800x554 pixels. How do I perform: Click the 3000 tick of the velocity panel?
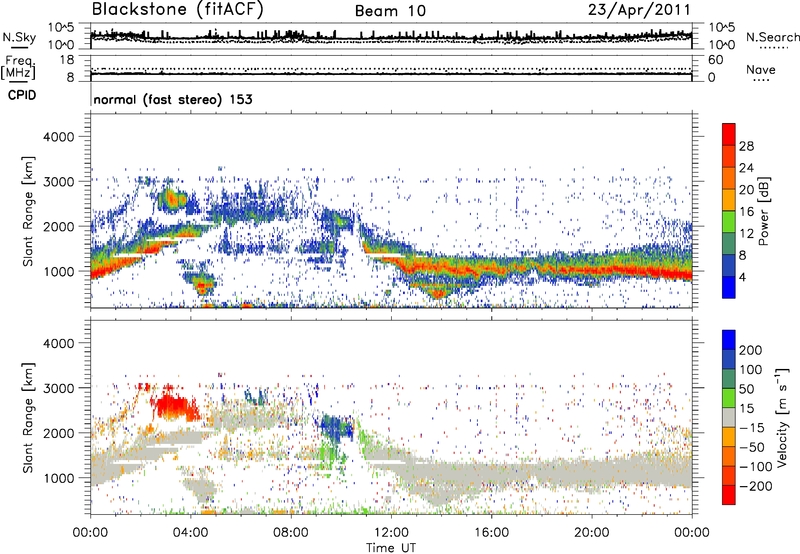click(59, 388)
